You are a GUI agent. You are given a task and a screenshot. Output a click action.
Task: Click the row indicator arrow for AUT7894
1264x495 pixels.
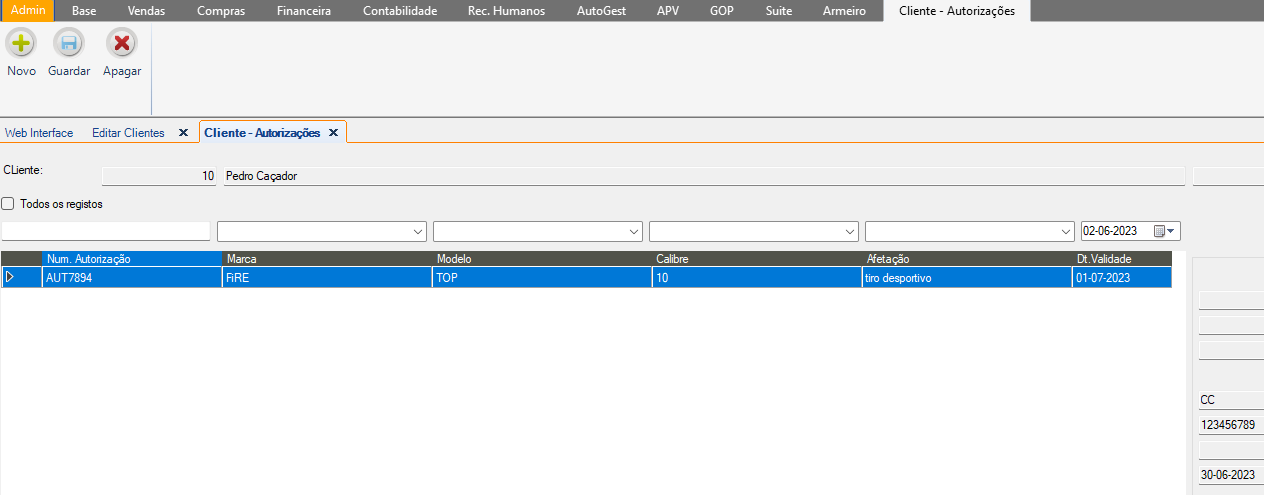[x=11, y=278]
